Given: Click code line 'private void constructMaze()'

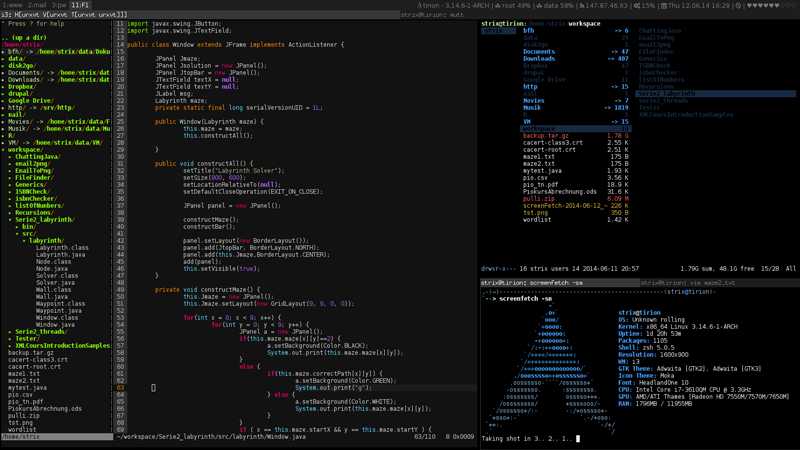Looking at the screenshot, I should [x=207, y=289].
